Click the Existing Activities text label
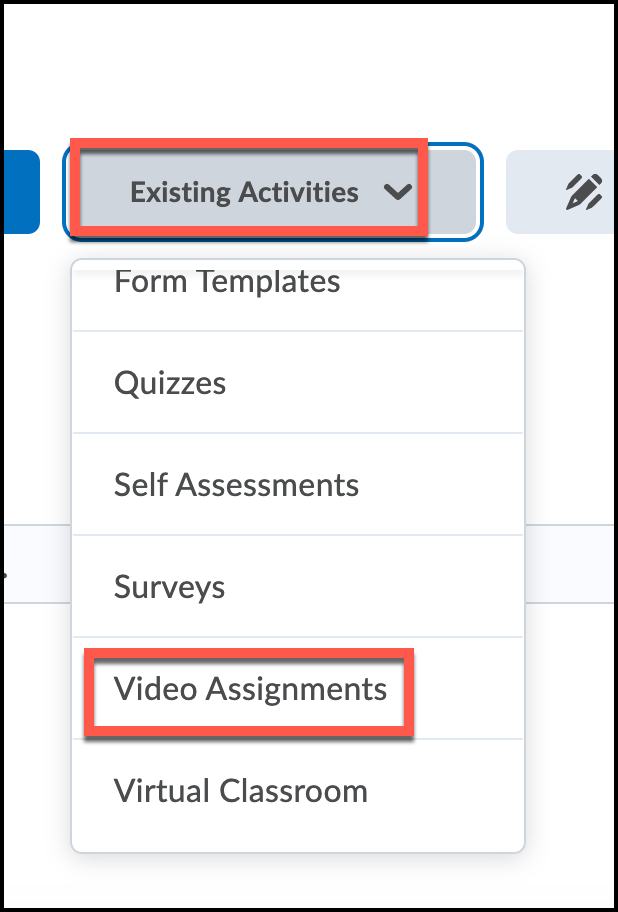Screen dimensions: 618x912 pyautogui.click(x=244, y=192)
